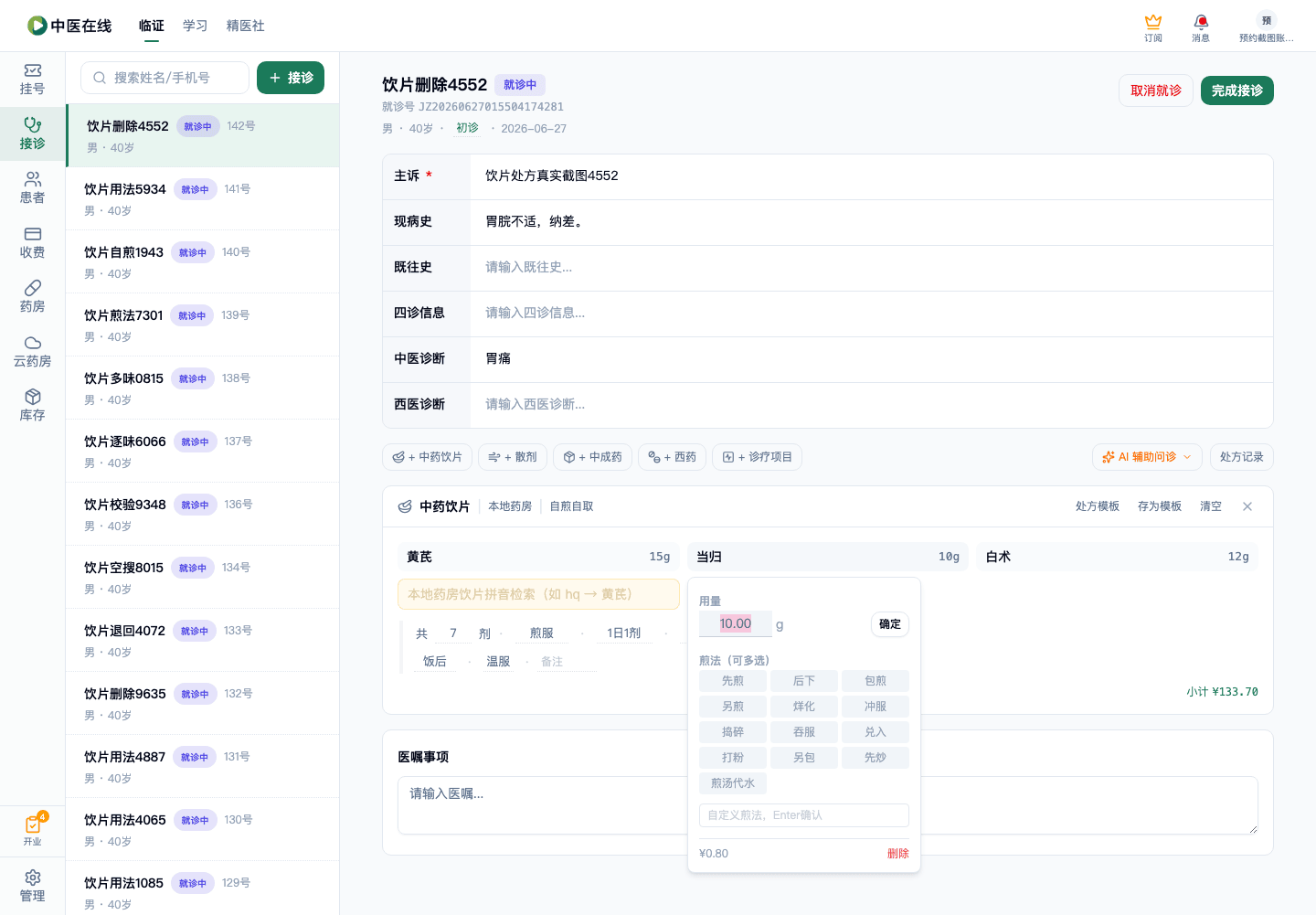The width and height of the screenshot is (1316, 915).
Task: Toggle 先煎 decoction method
Action: coord(733,681)
